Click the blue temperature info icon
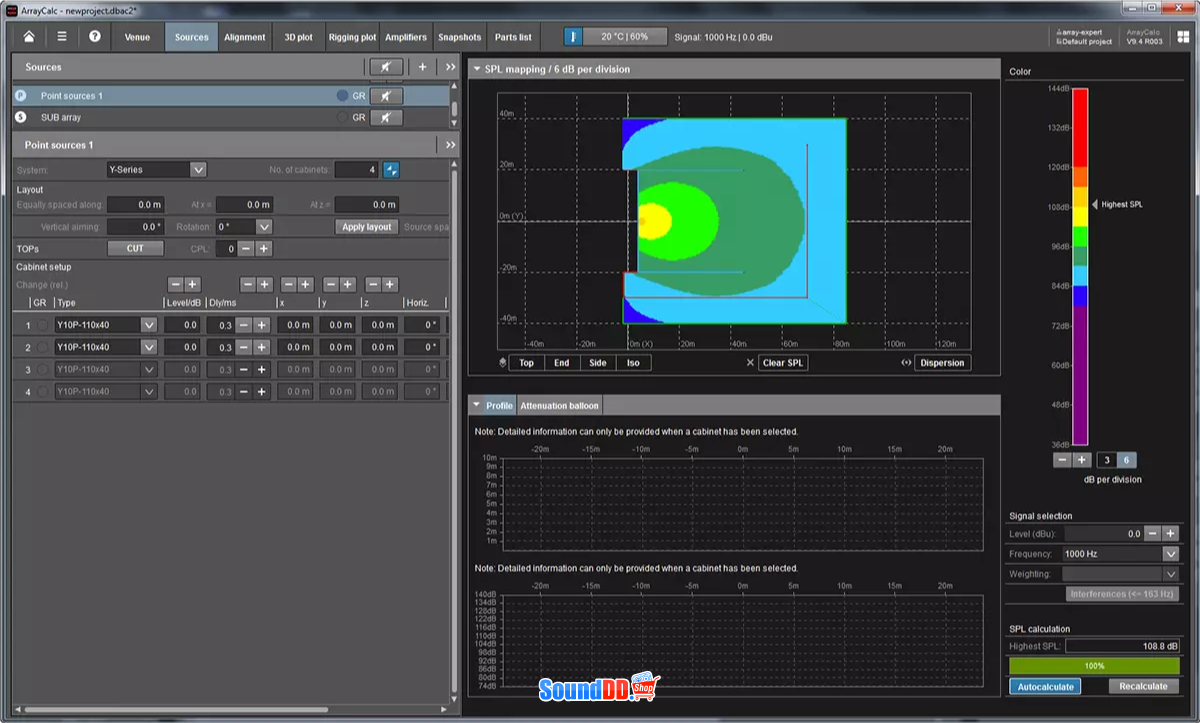The image size is (1200, 723). [x=573, y=37]
